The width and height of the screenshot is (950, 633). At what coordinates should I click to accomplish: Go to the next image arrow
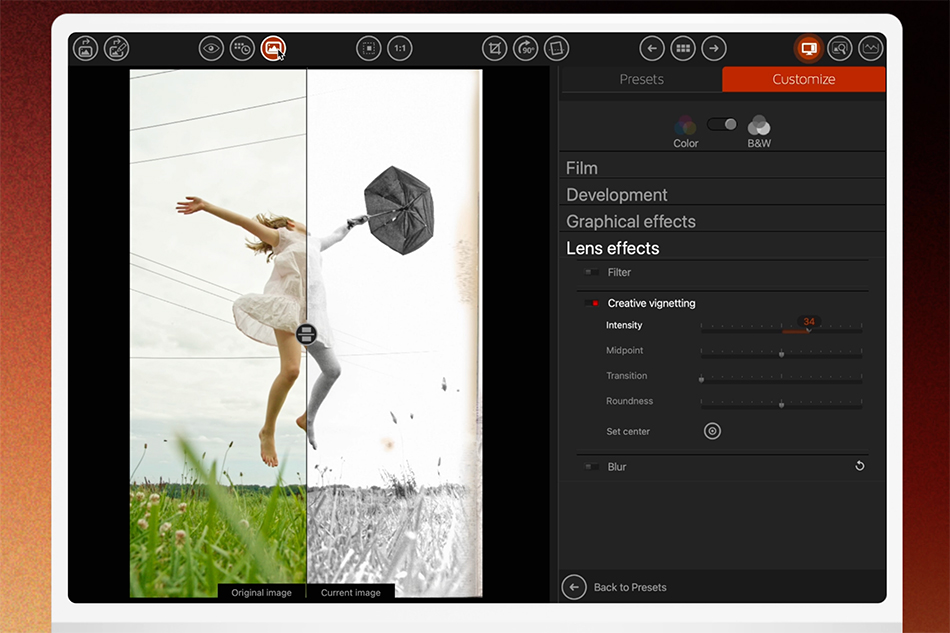(x=713, y=48)
